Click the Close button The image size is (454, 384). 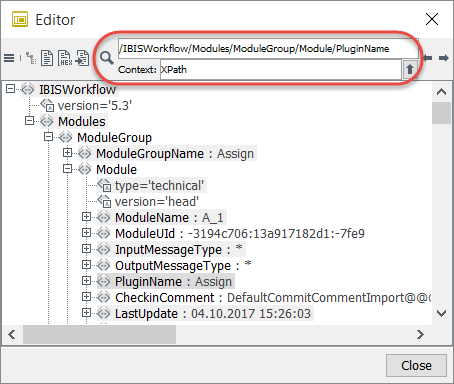(x=416, y=365)
